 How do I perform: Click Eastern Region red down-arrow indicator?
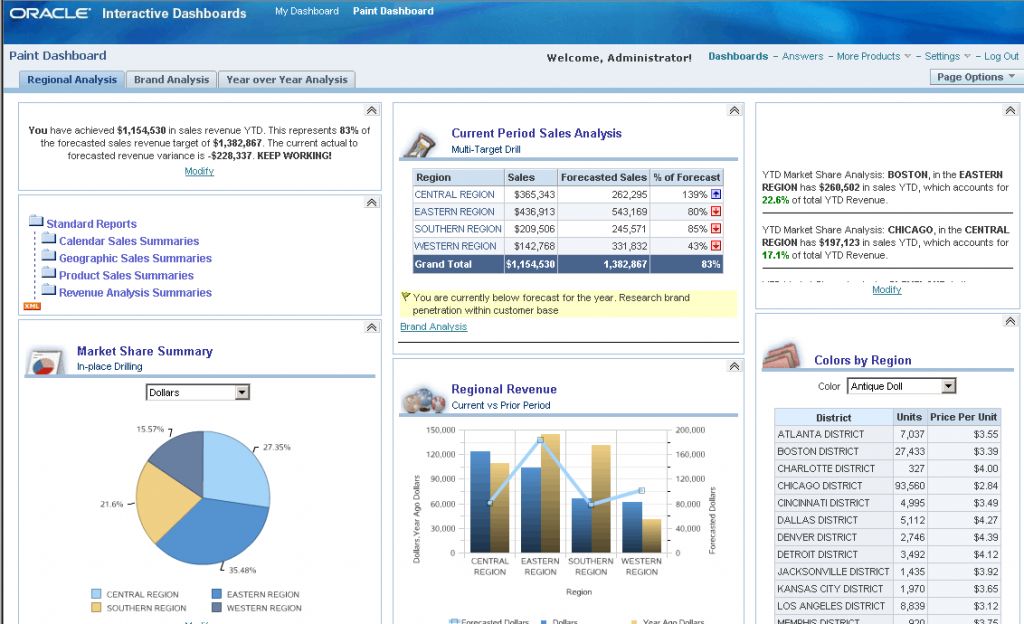point(716,211)
